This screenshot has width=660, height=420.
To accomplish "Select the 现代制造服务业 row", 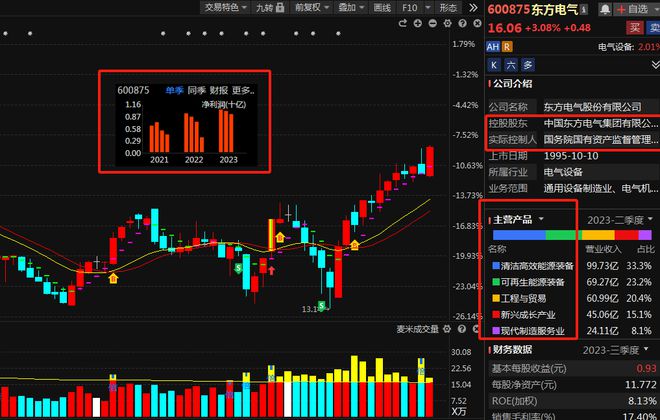I will [572, 331].
